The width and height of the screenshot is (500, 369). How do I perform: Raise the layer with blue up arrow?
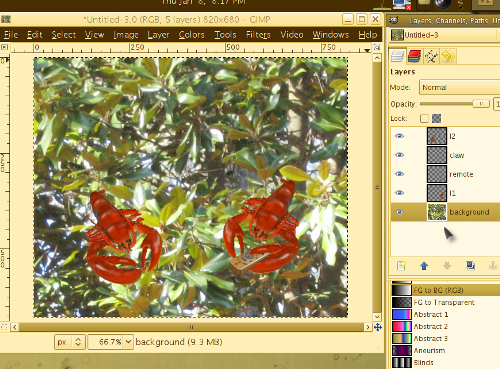coord(424,266)
